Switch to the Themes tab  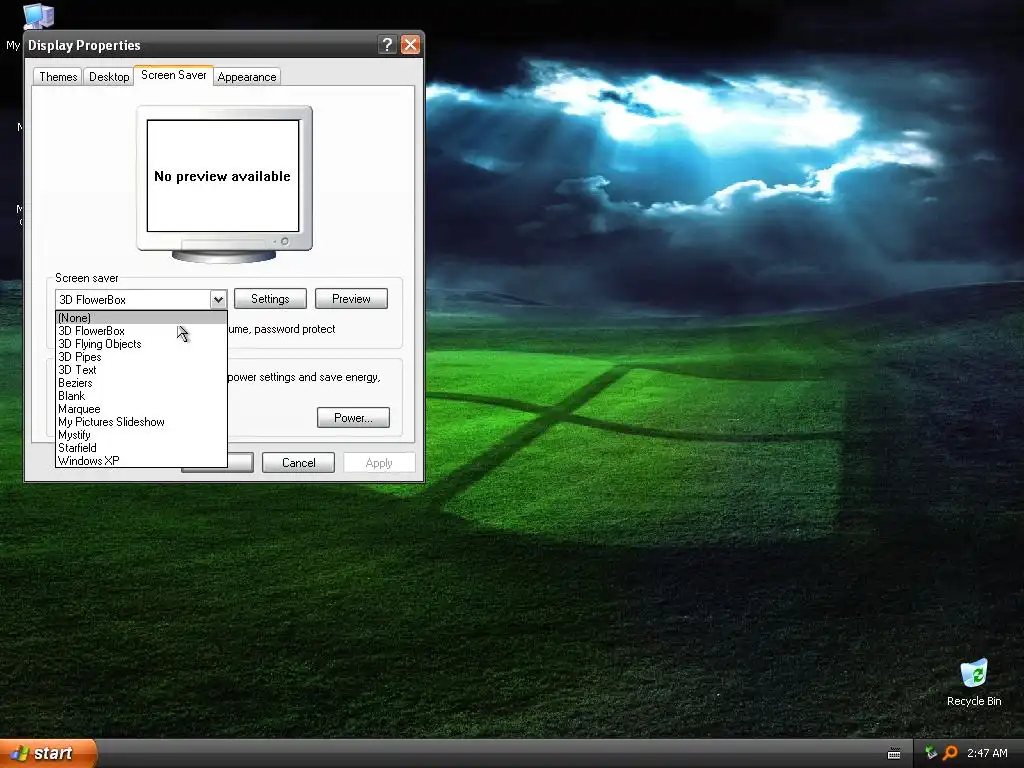pyautogui.click(x=58, y=76)
